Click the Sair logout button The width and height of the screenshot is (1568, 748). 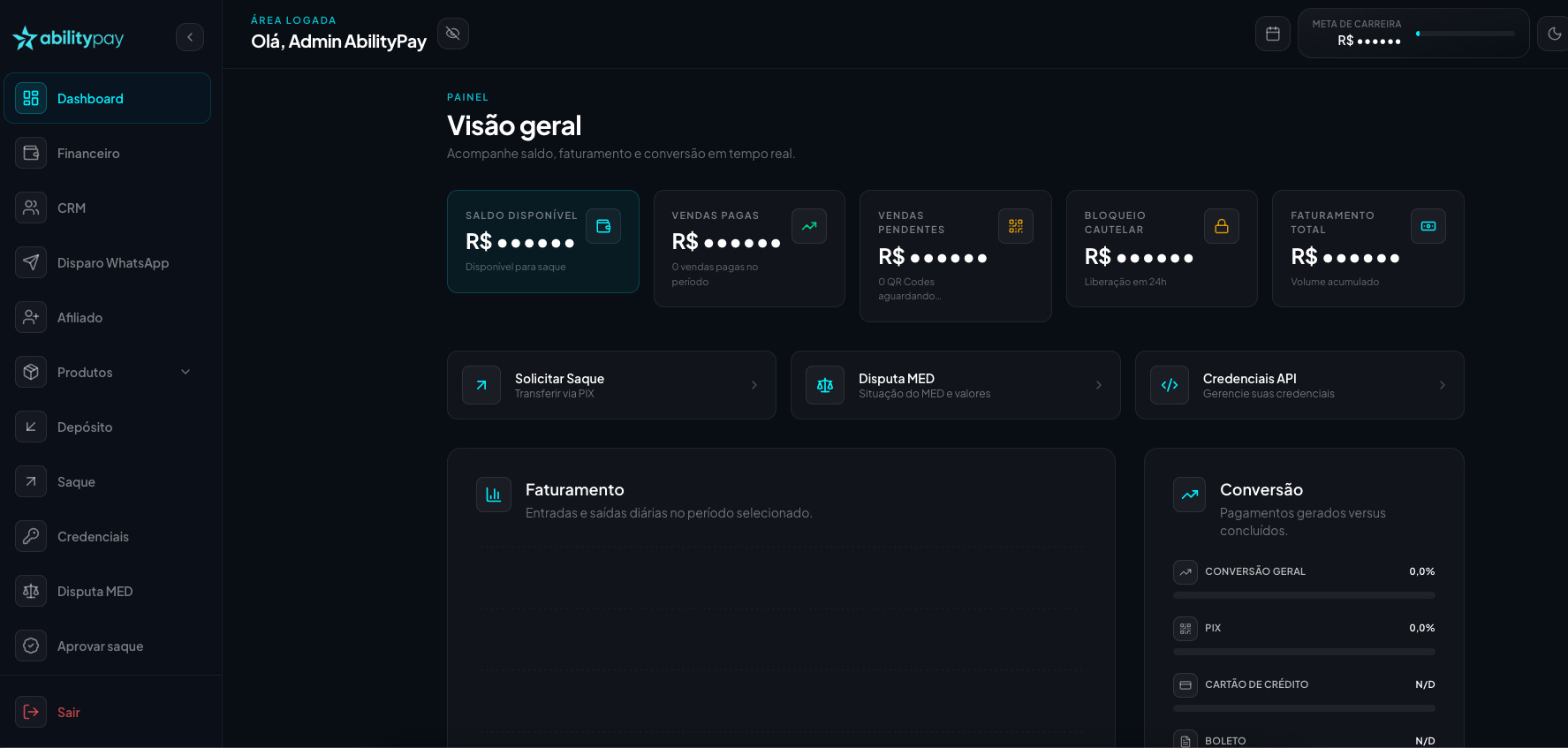pos(107,712)
